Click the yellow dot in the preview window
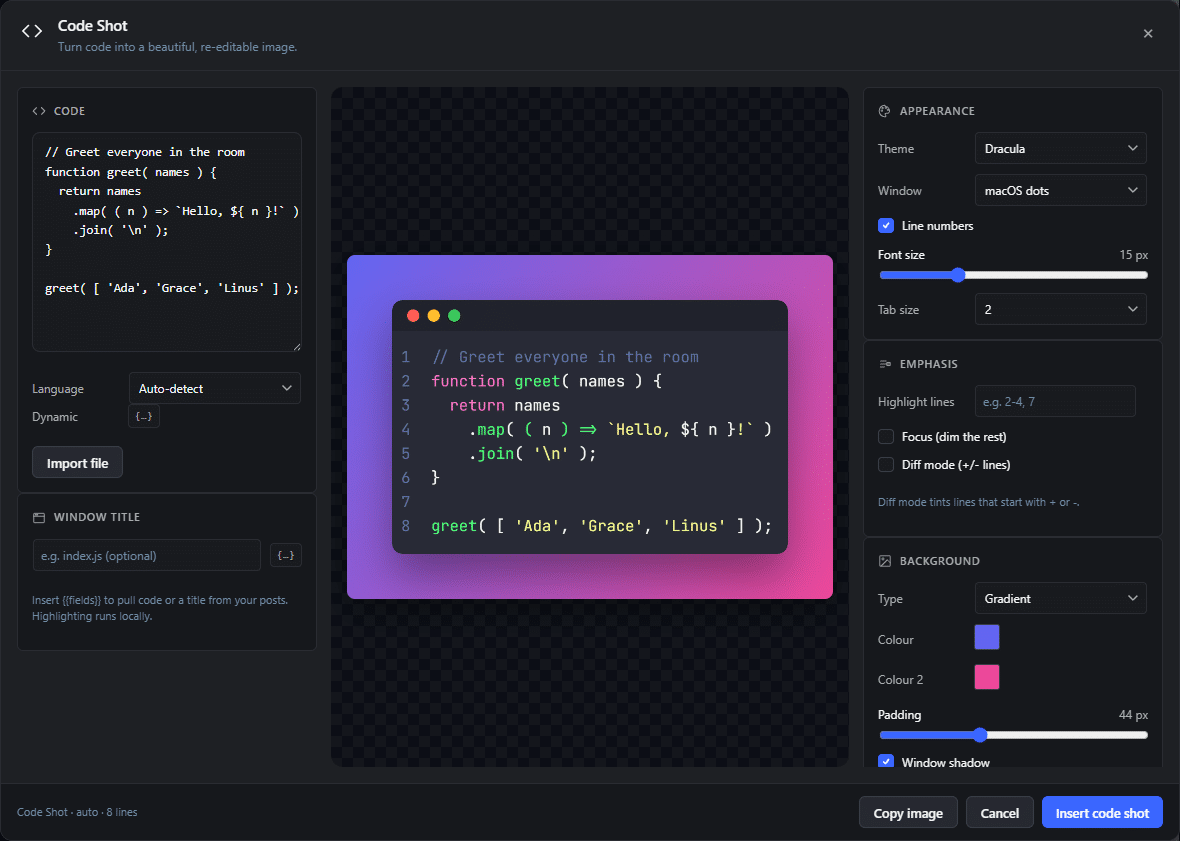The width and height of the screenshot is (1180, 841). (x=433, y=315)
